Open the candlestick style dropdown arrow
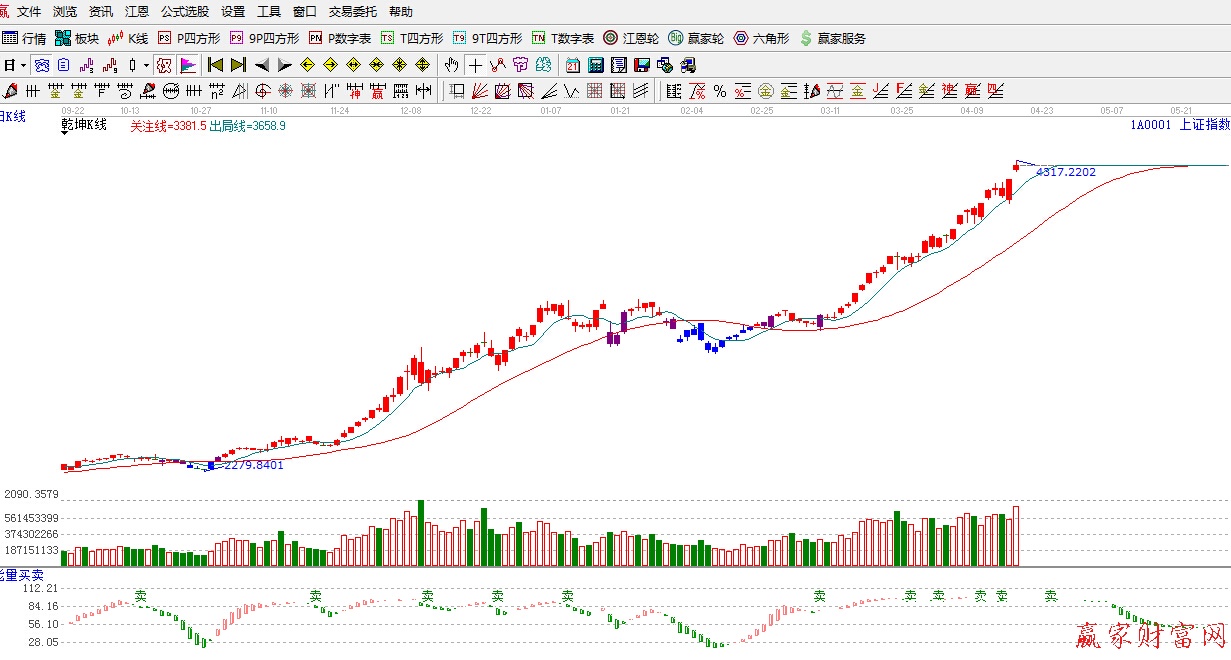This screenshot has height=660, width=1231. pyautogui.click(x=146, y=65)
